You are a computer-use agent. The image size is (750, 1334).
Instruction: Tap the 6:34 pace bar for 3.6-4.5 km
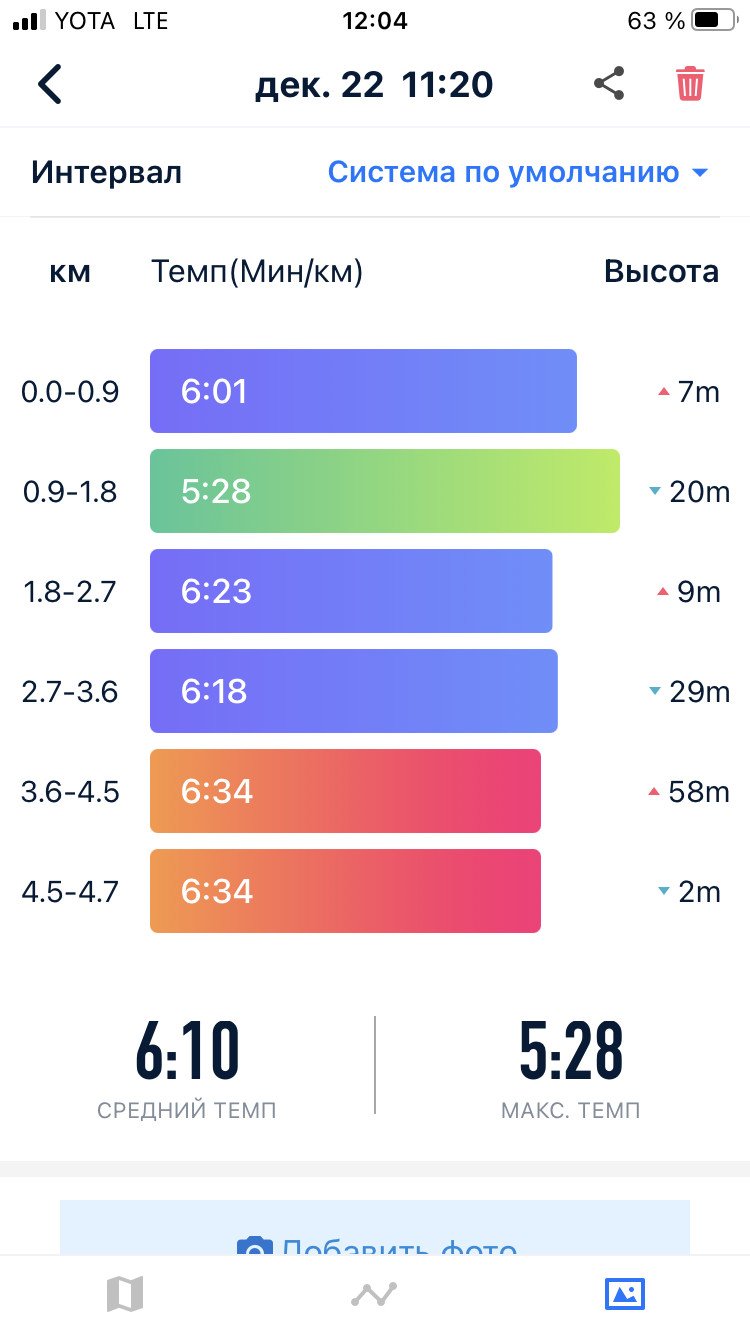click(345, 791)
